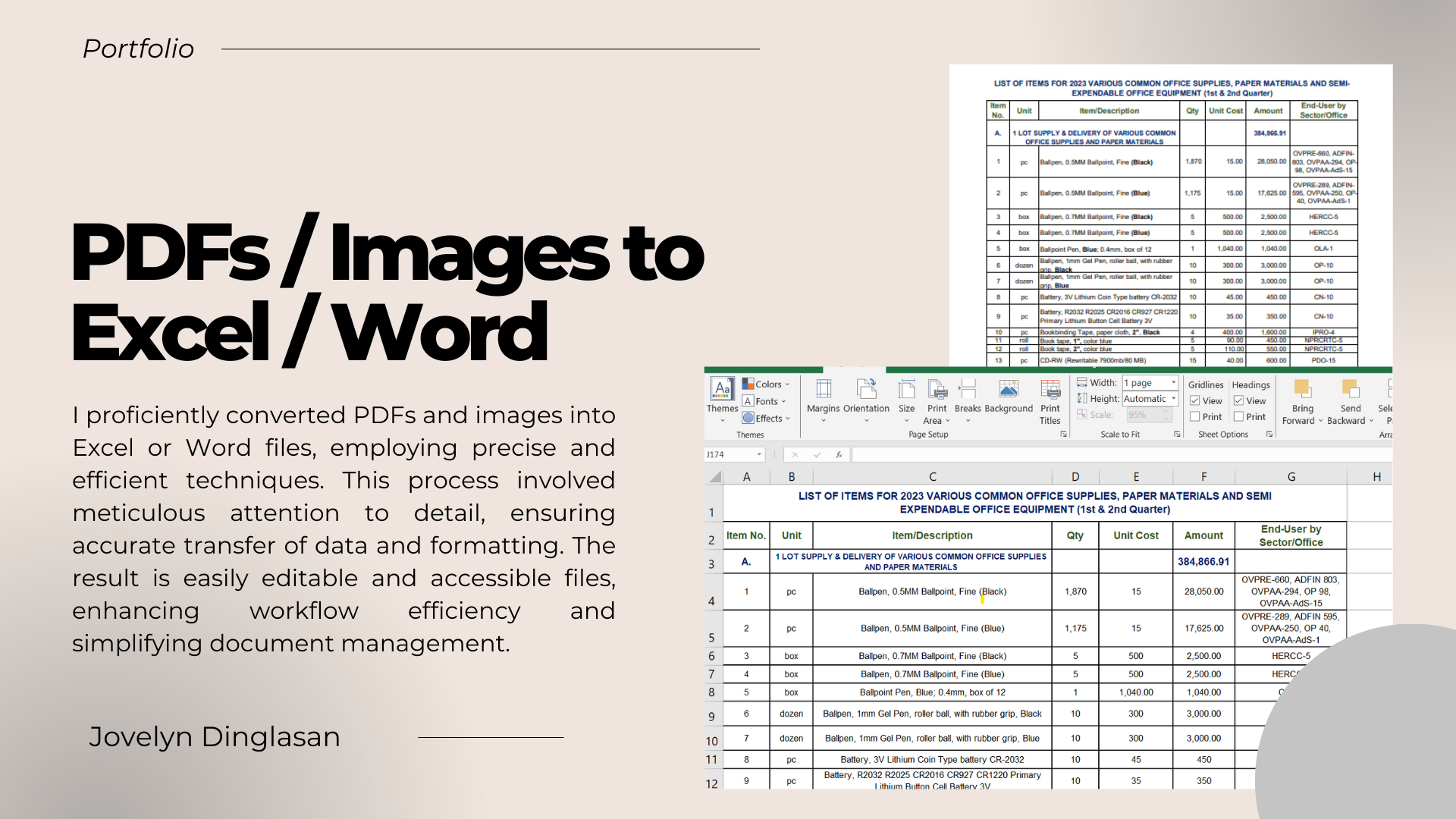Click spreadsheet cell showing 28,050.00
The height and width of the screenshot is (819, 1456).
(x=1203, y=591)
